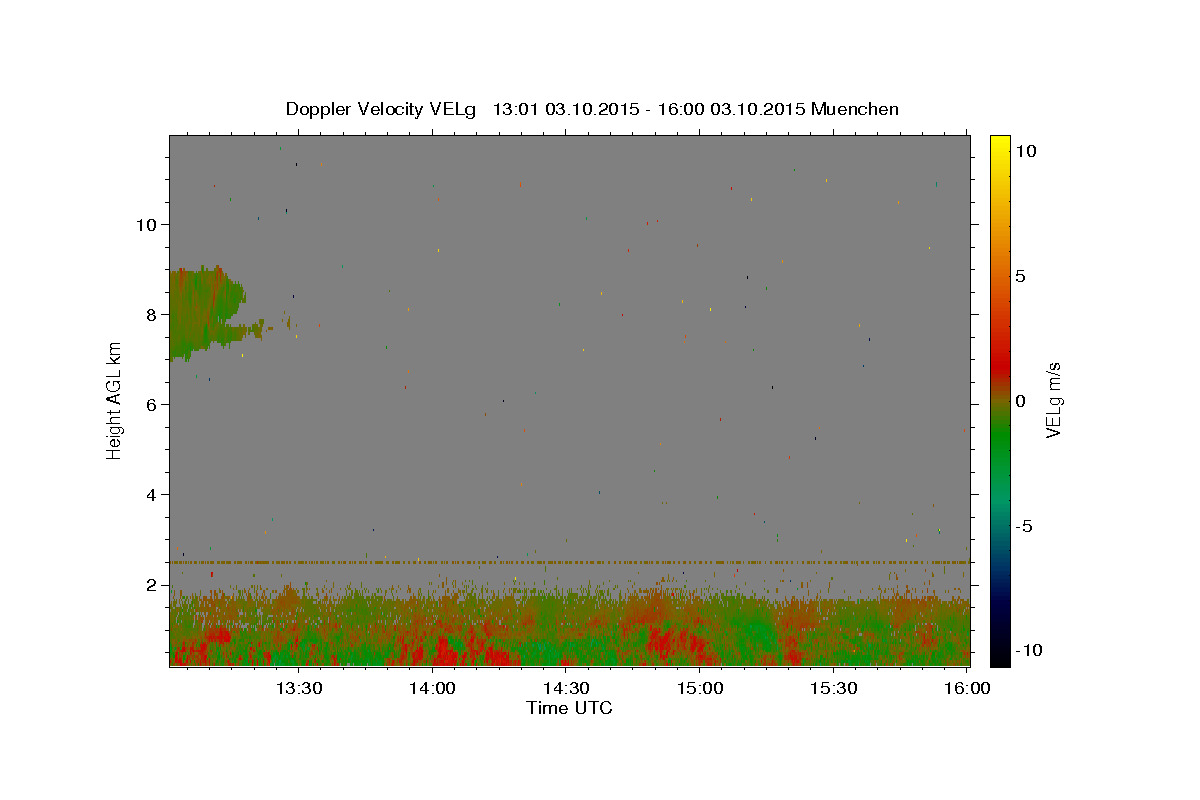Image resolution: width=1200 pixels, height=800 pixels.
Task: Click the height tick label 8
Action: [x=150, y=314]
